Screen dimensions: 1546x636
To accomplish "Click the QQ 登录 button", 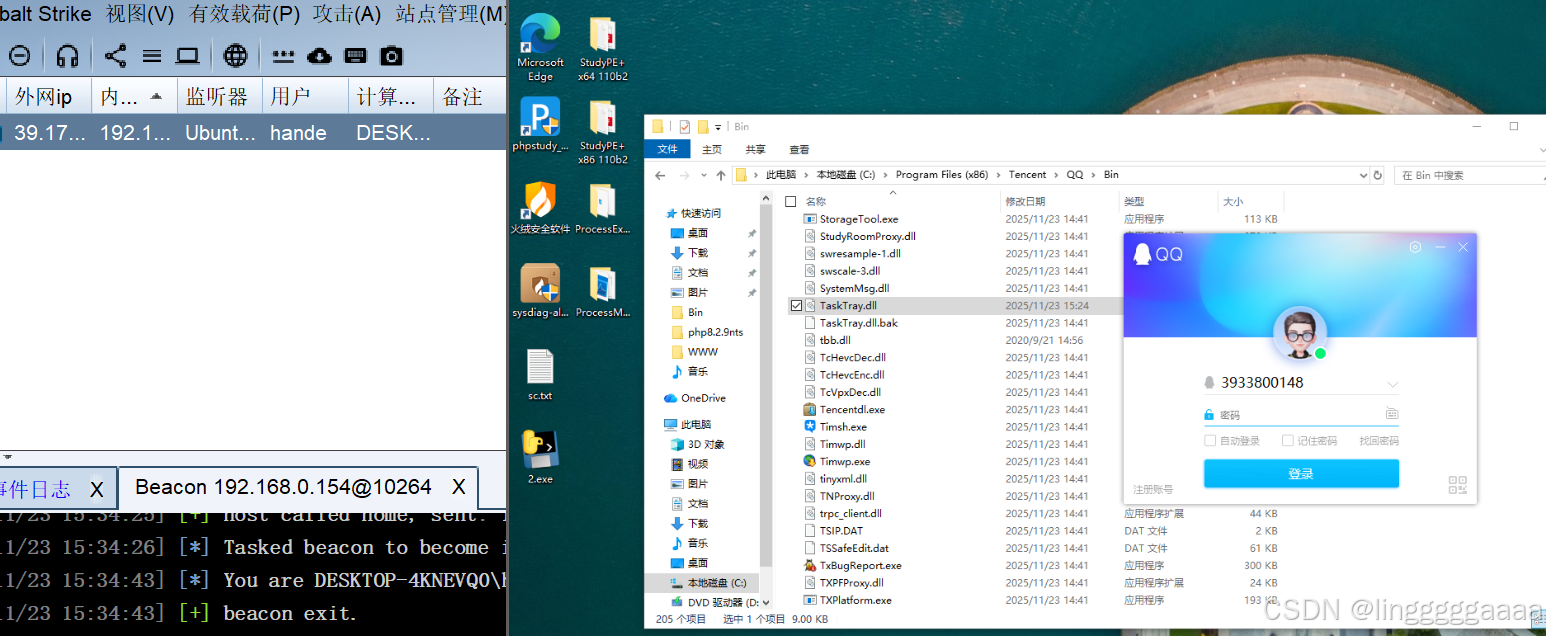I will coord(1301,474).
